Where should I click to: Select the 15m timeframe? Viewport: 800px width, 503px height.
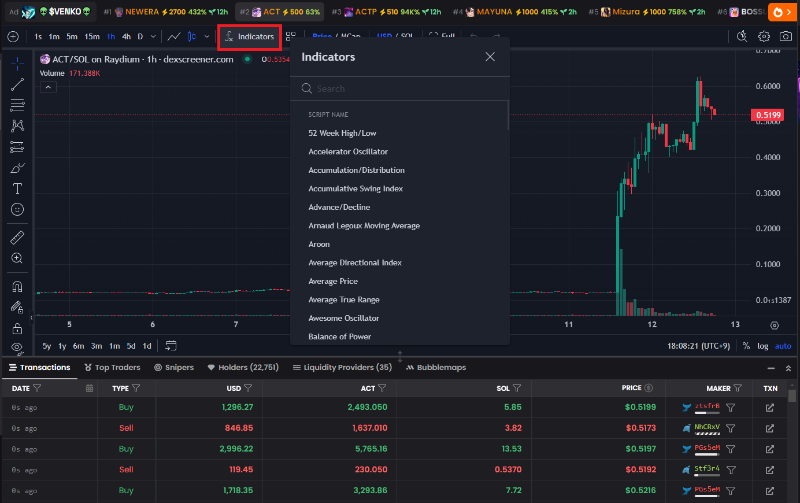[x=92, y=37]
